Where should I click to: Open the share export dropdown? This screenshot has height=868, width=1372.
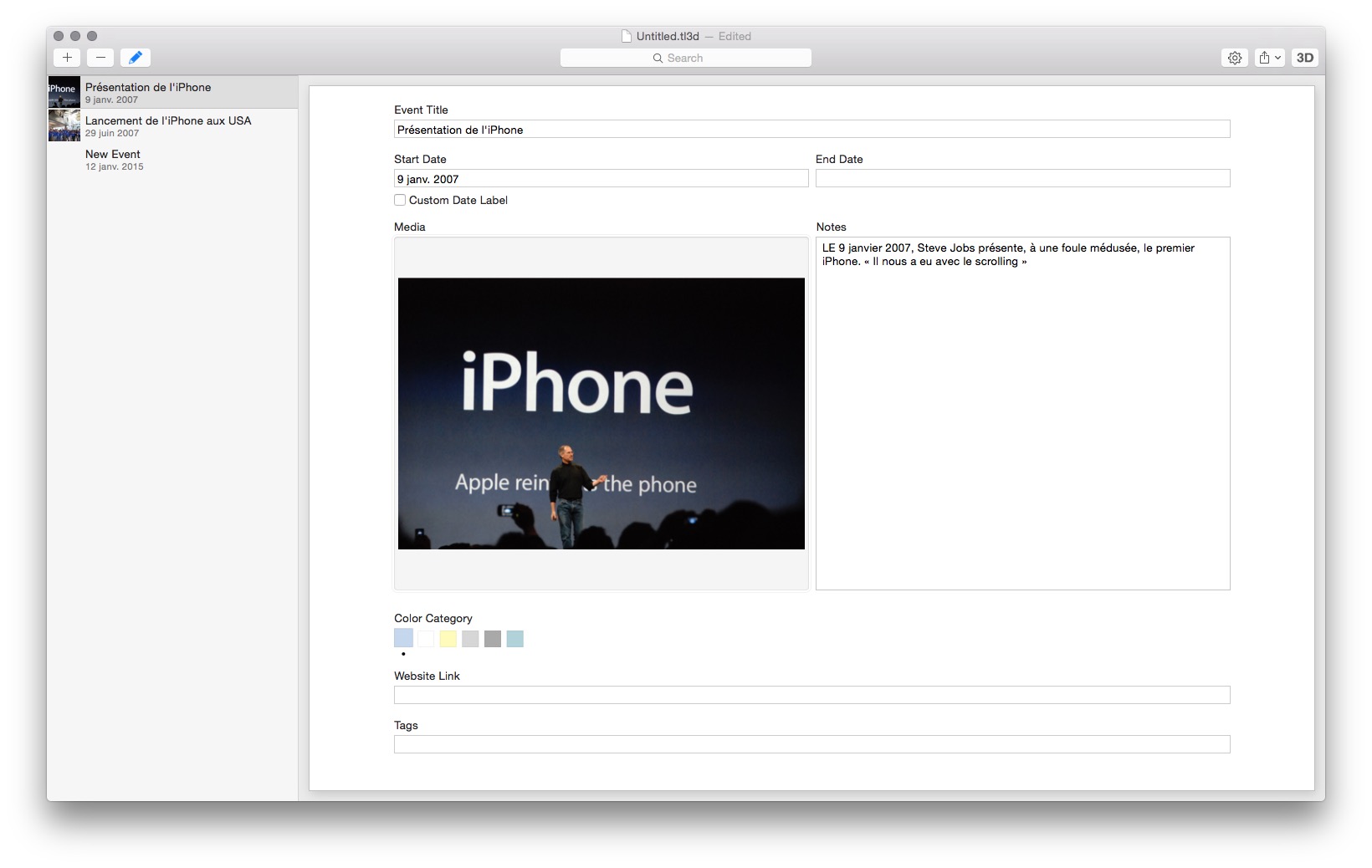pyautogui.click(x=1269, y=58)
